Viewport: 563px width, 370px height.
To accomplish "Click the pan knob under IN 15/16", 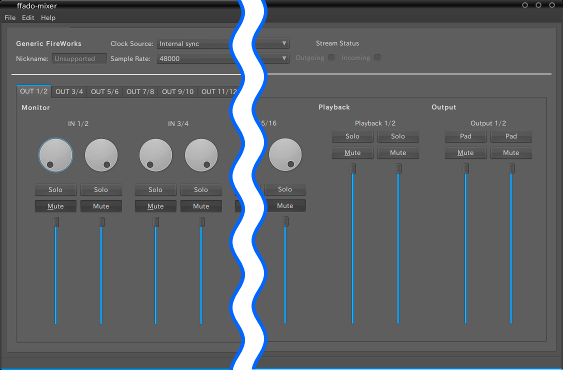I will 285,155.
